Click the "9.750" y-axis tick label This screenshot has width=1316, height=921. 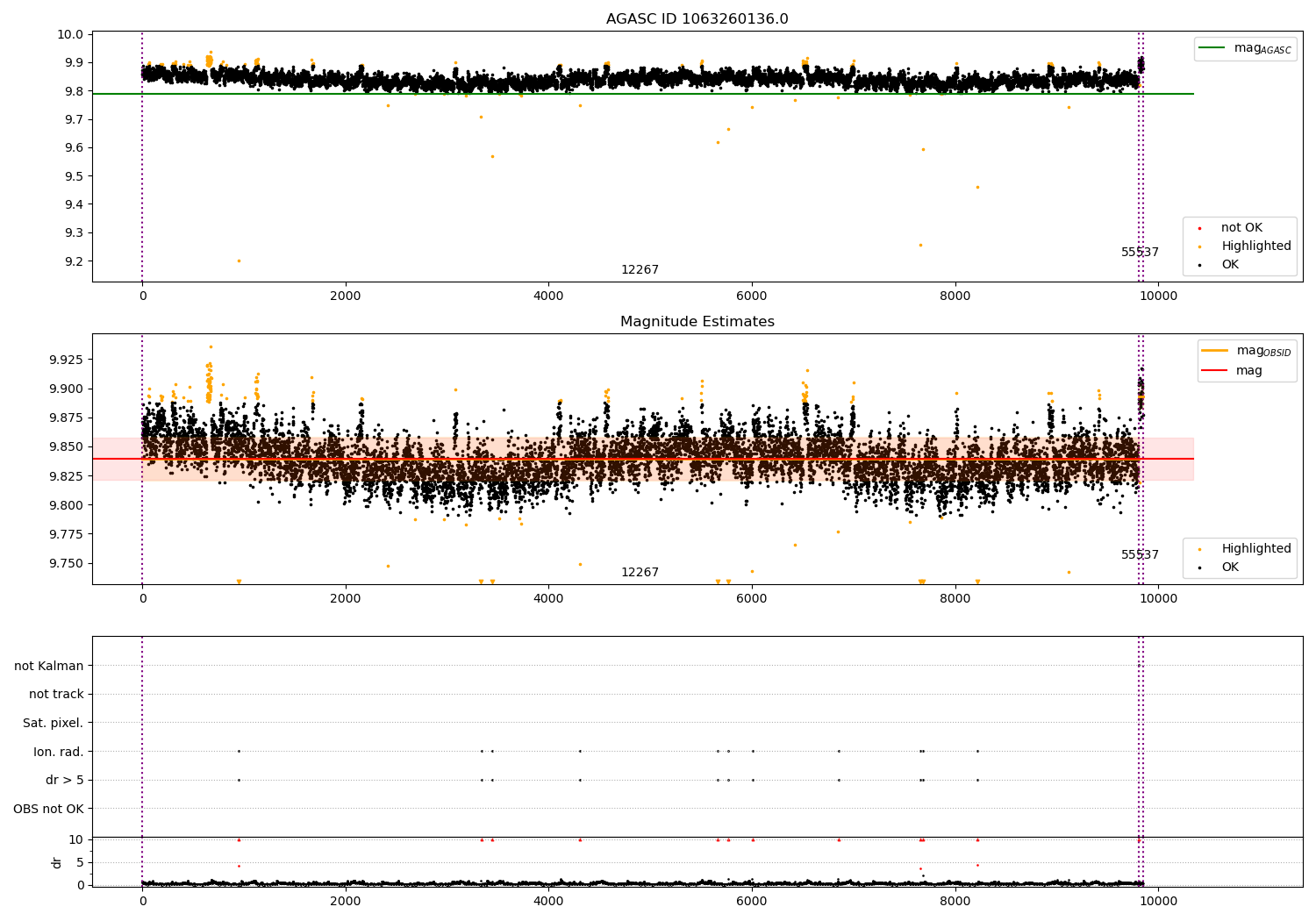[x=68, y=563]
